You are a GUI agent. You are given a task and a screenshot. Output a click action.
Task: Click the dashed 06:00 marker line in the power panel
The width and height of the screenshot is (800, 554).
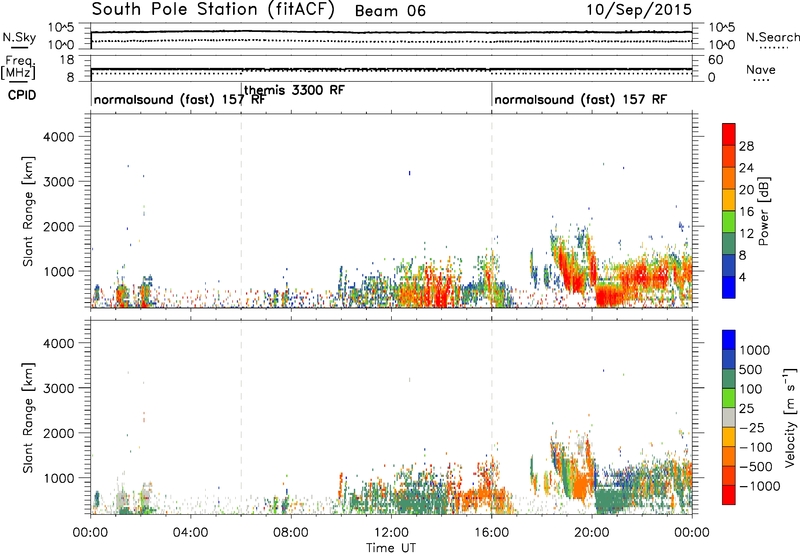point(241,211)
